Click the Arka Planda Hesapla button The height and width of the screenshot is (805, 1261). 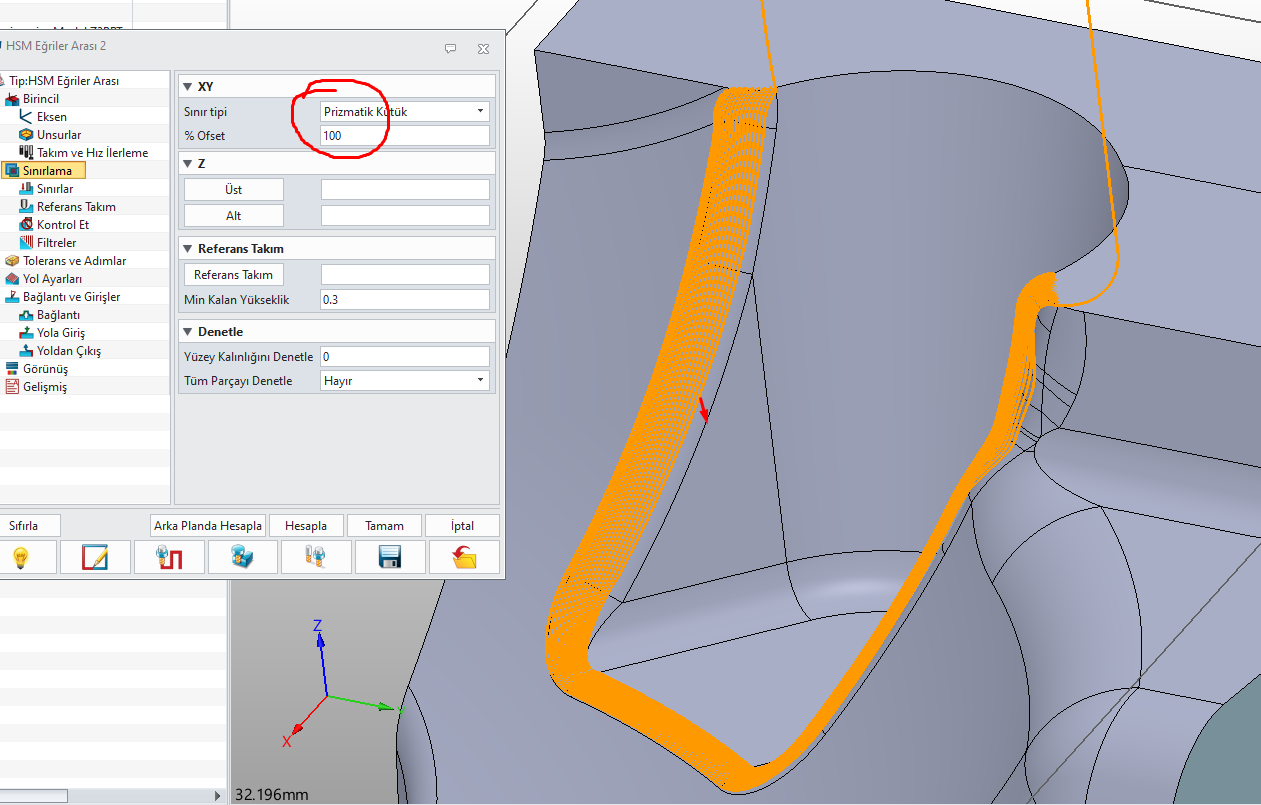coord(208,526)
